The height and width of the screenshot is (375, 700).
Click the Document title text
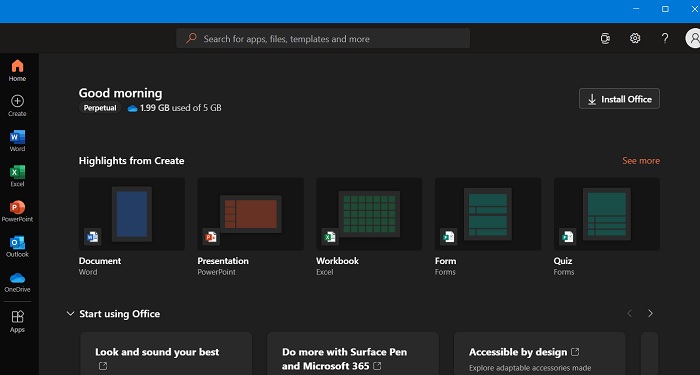pos(100,261)
